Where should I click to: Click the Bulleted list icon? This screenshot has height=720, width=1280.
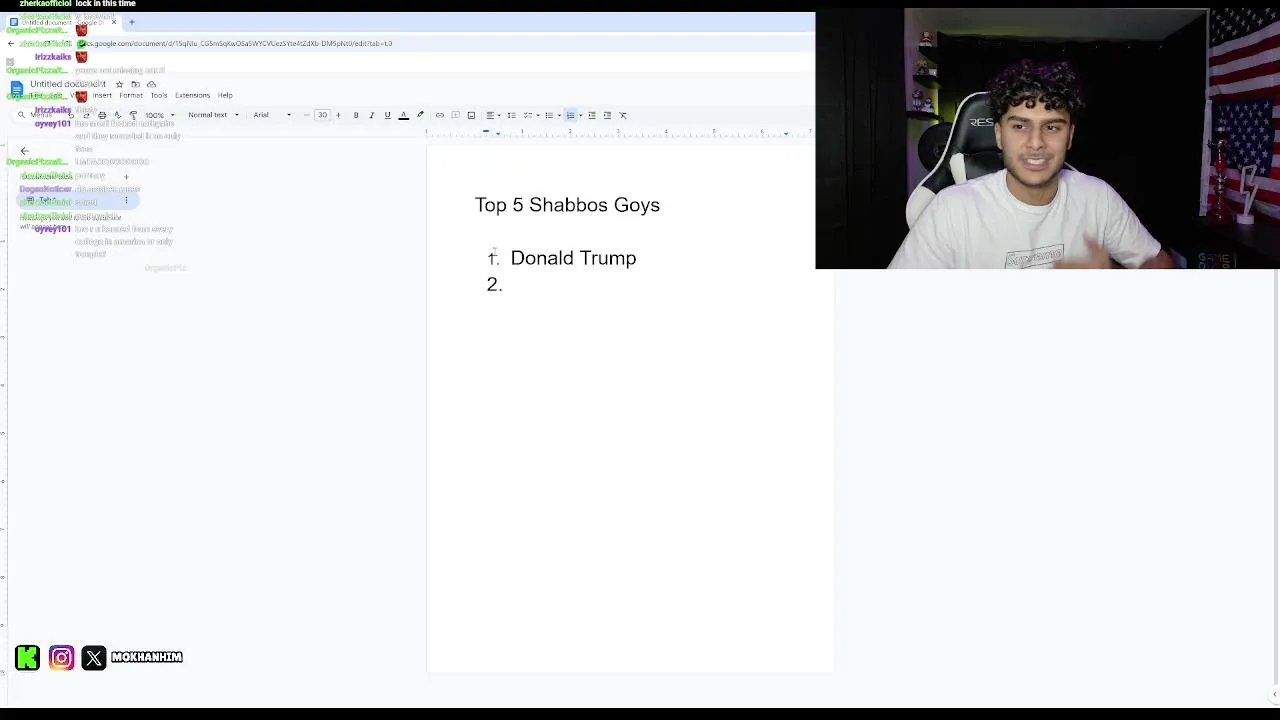(x=548, y=115)
